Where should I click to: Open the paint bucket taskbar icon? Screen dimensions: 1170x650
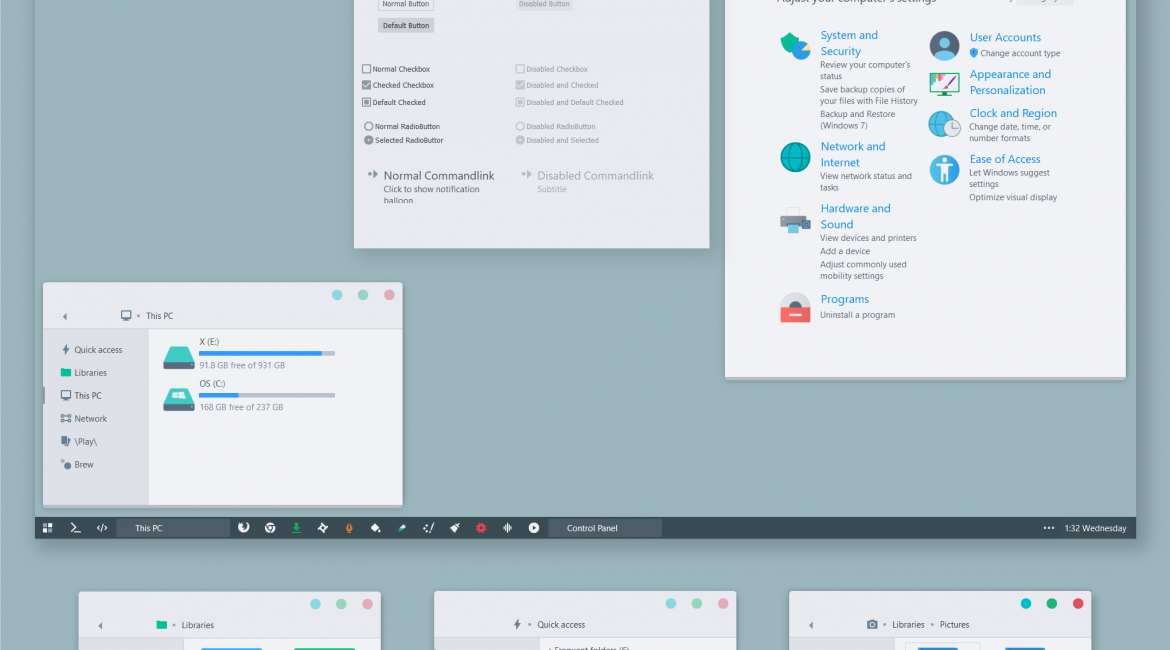(x=375, y=528)
